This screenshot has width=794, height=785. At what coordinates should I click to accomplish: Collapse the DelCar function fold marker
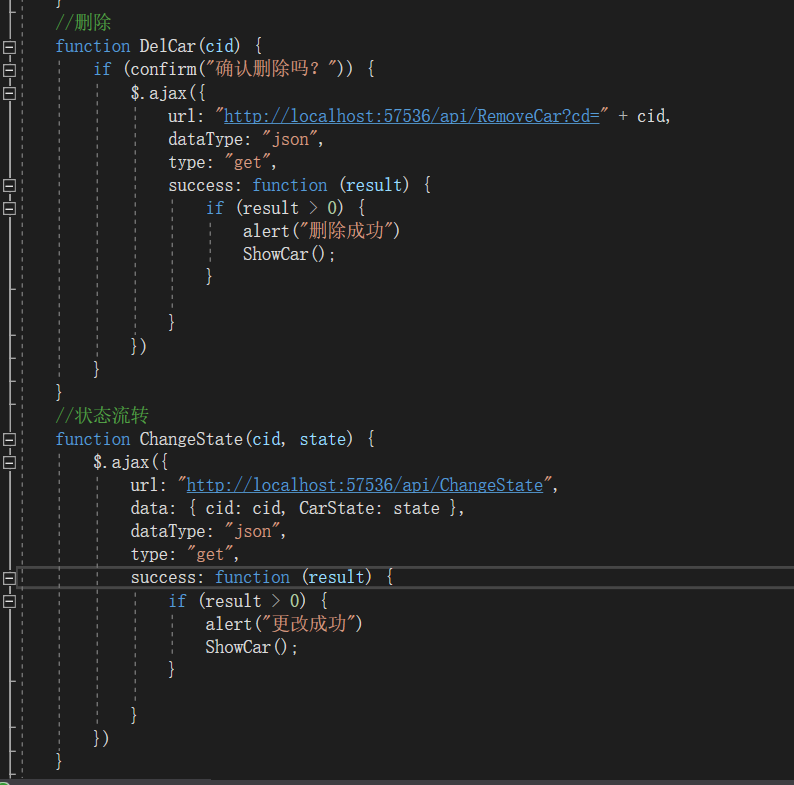pyautogui.click(x=10, y=47)
